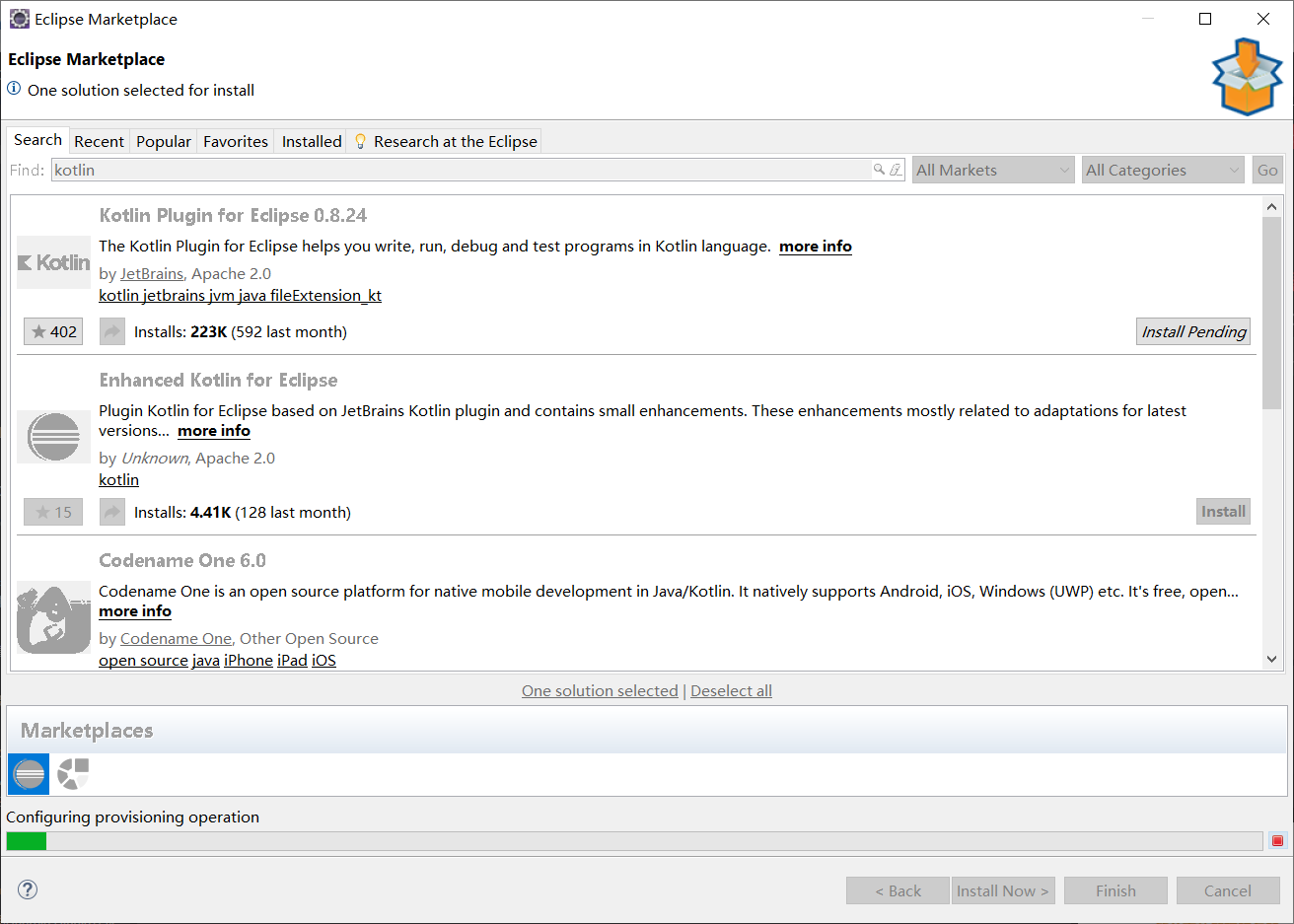Click the Back button
Viewport: 1294px width, 924px height.
pyautogui.click(x=898, y=890)
